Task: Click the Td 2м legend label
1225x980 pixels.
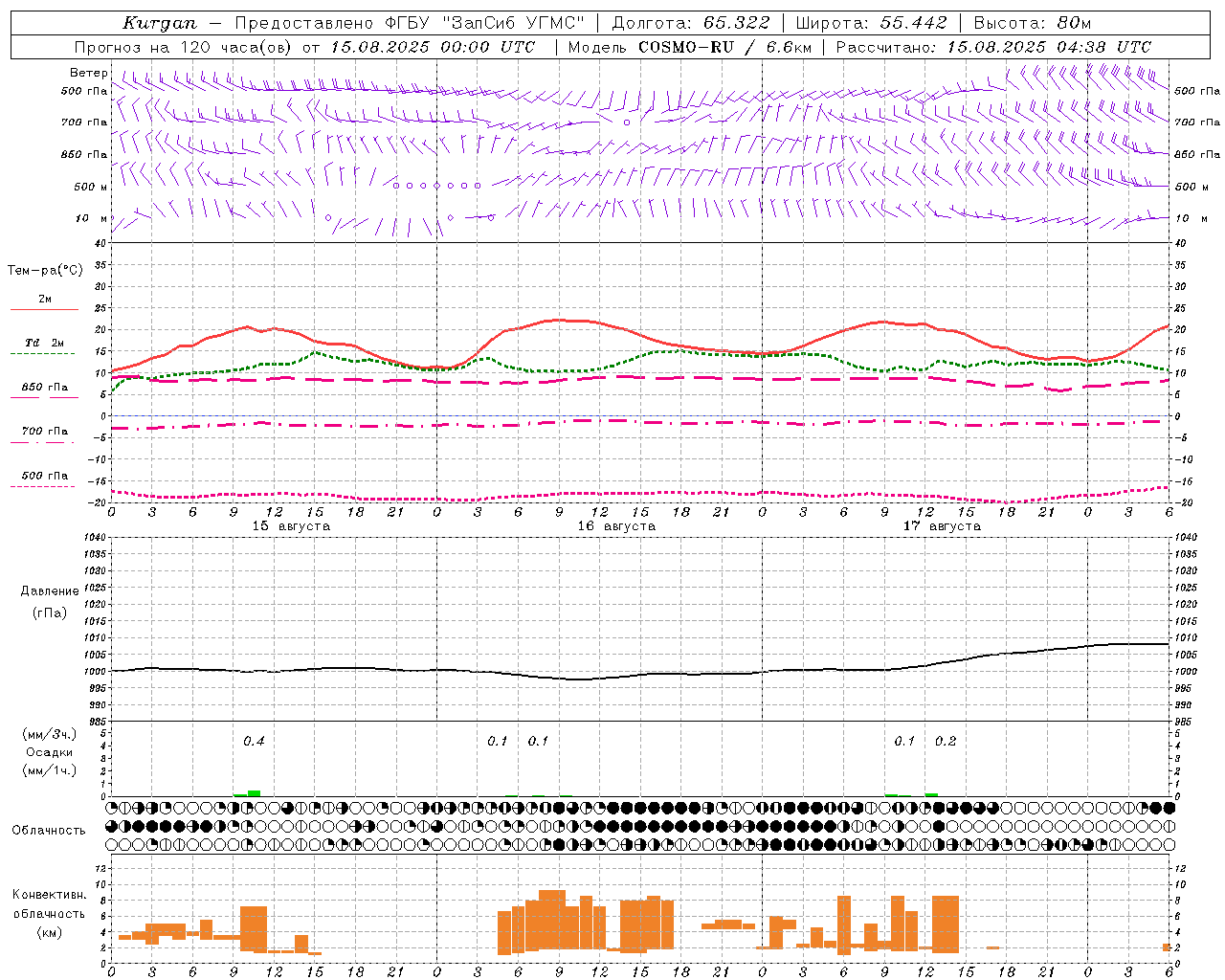Action: [44, 343]
